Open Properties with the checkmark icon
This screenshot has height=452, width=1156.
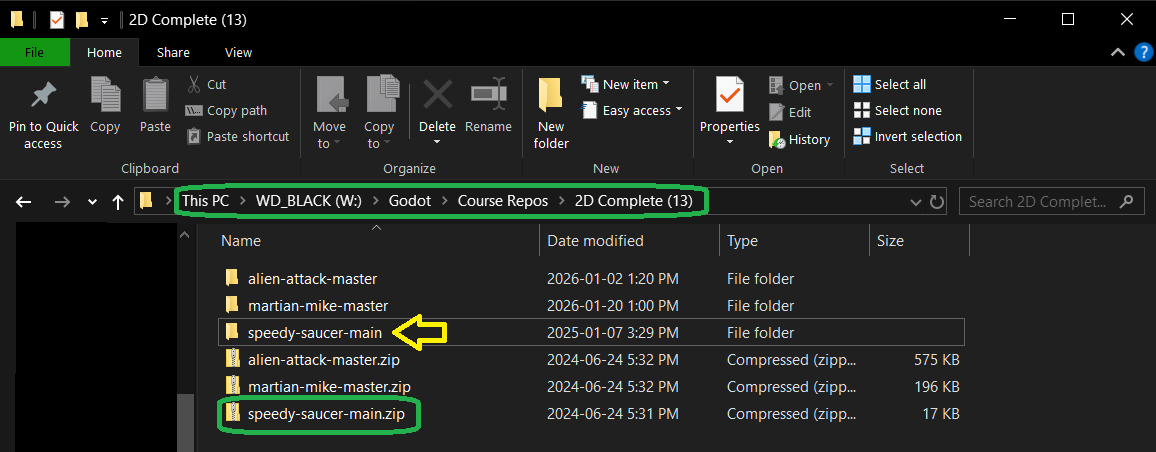point(729,96)
